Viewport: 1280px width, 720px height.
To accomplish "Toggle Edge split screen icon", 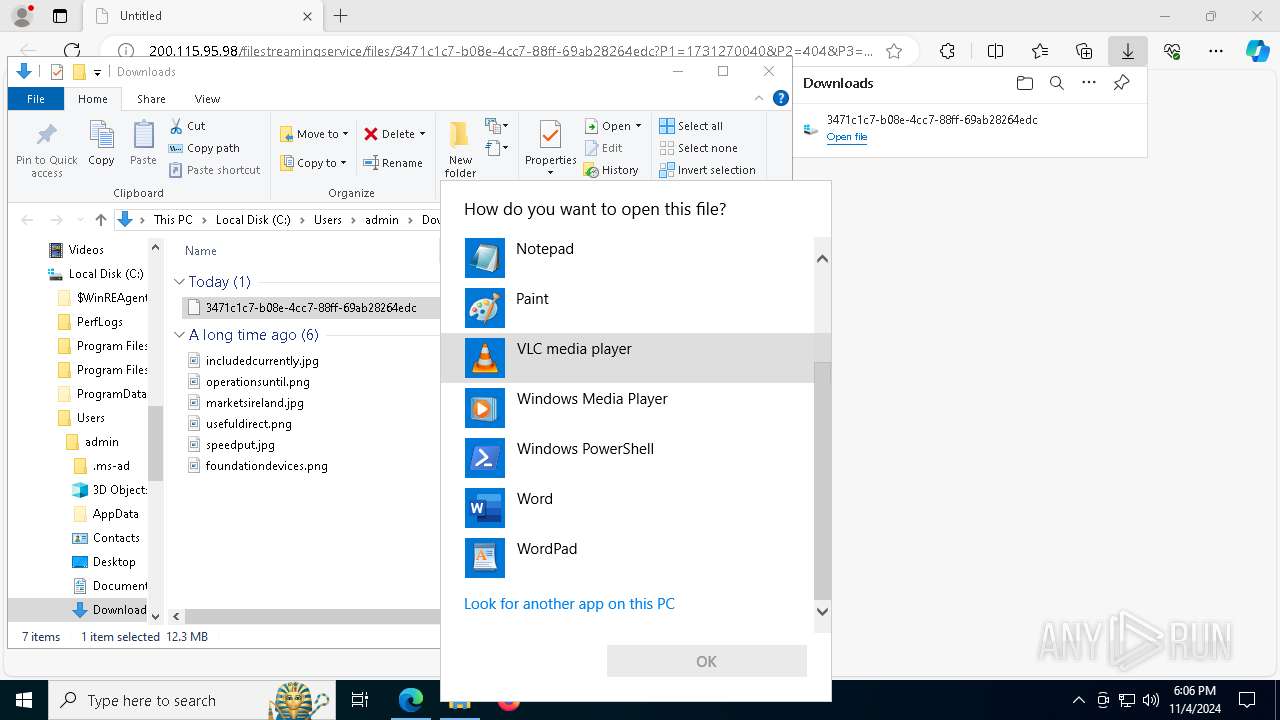I will click(995, 51).
